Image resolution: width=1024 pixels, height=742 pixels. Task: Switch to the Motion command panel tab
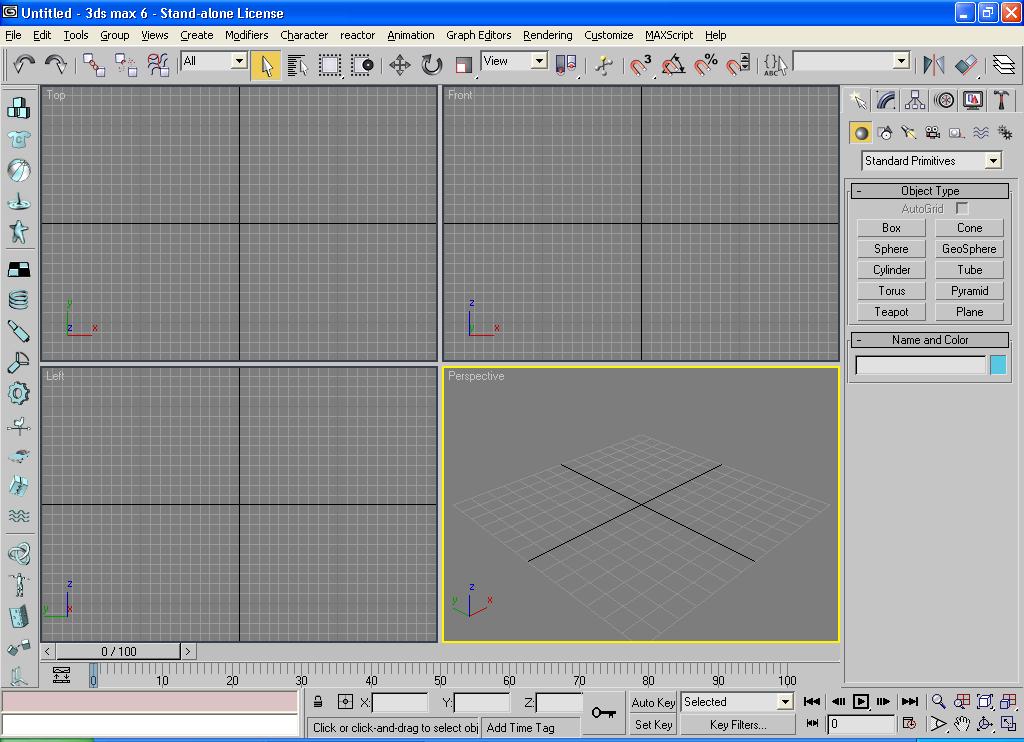[x=944, y=100]
